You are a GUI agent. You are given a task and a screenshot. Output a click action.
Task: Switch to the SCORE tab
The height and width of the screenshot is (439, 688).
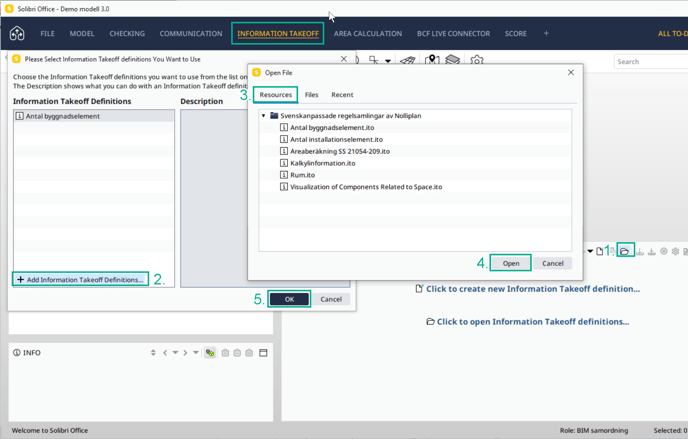click(516, 33)
